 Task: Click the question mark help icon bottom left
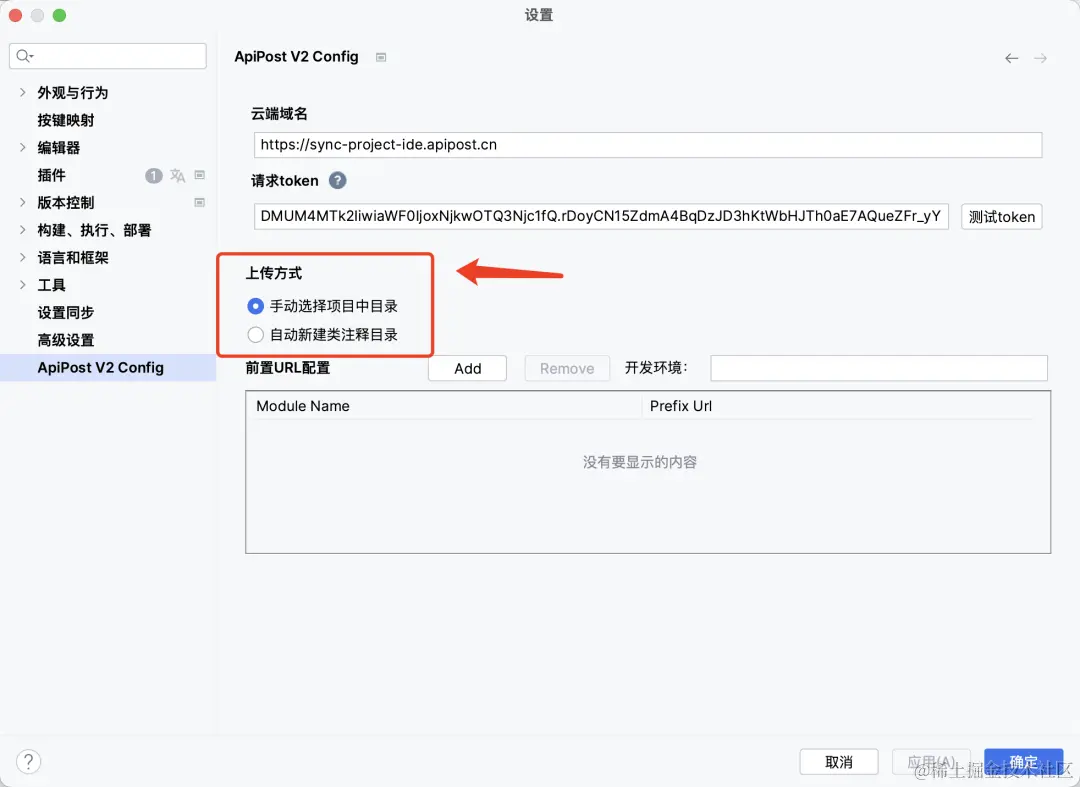pyautogui.click(x=28, y=761)
